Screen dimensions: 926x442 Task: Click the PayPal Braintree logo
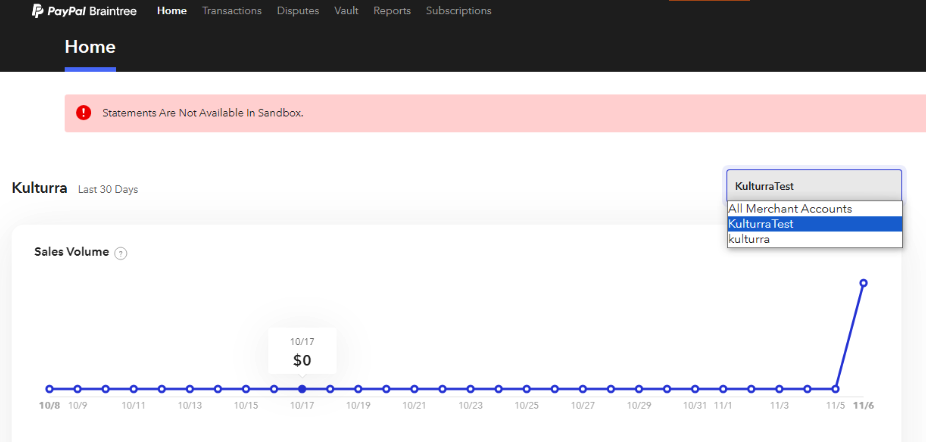tap(84, 11)
